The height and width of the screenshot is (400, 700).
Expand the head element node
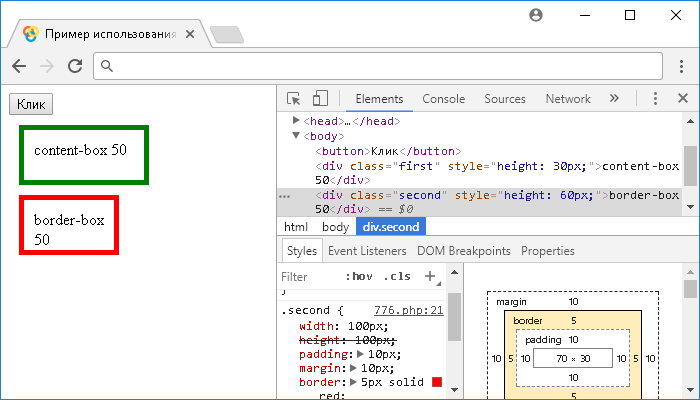pyautogui.click(x=296, y=120)
